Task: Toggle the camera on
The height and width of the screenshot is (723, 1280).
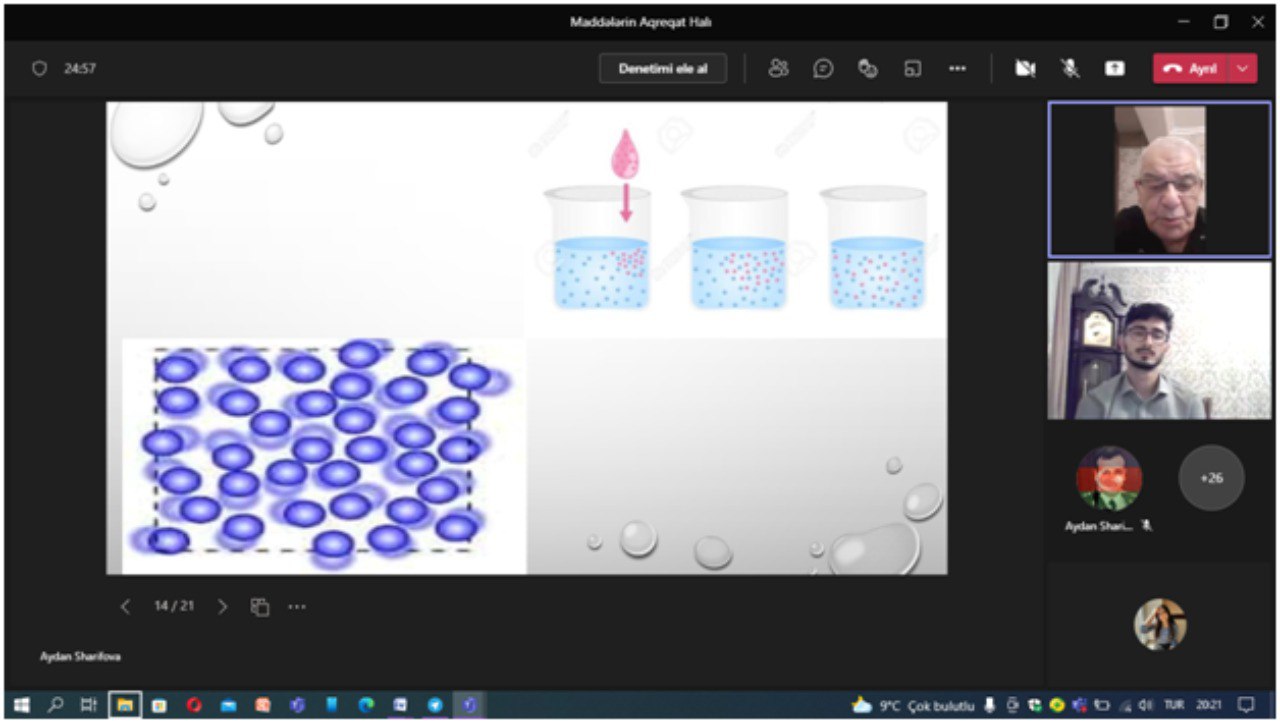Action: 1025,68
